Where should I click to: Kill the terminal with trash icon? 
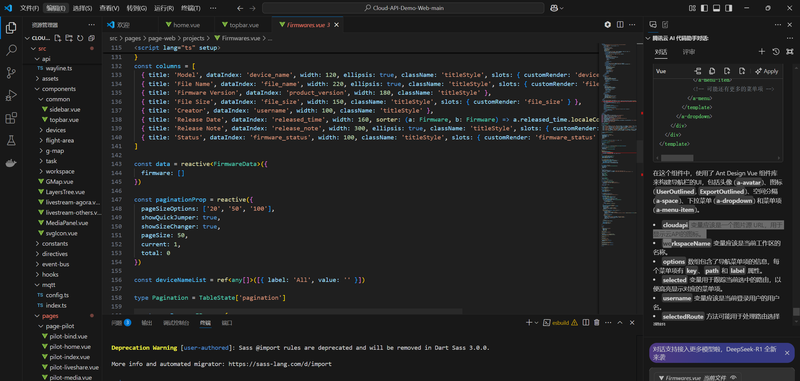596,322
